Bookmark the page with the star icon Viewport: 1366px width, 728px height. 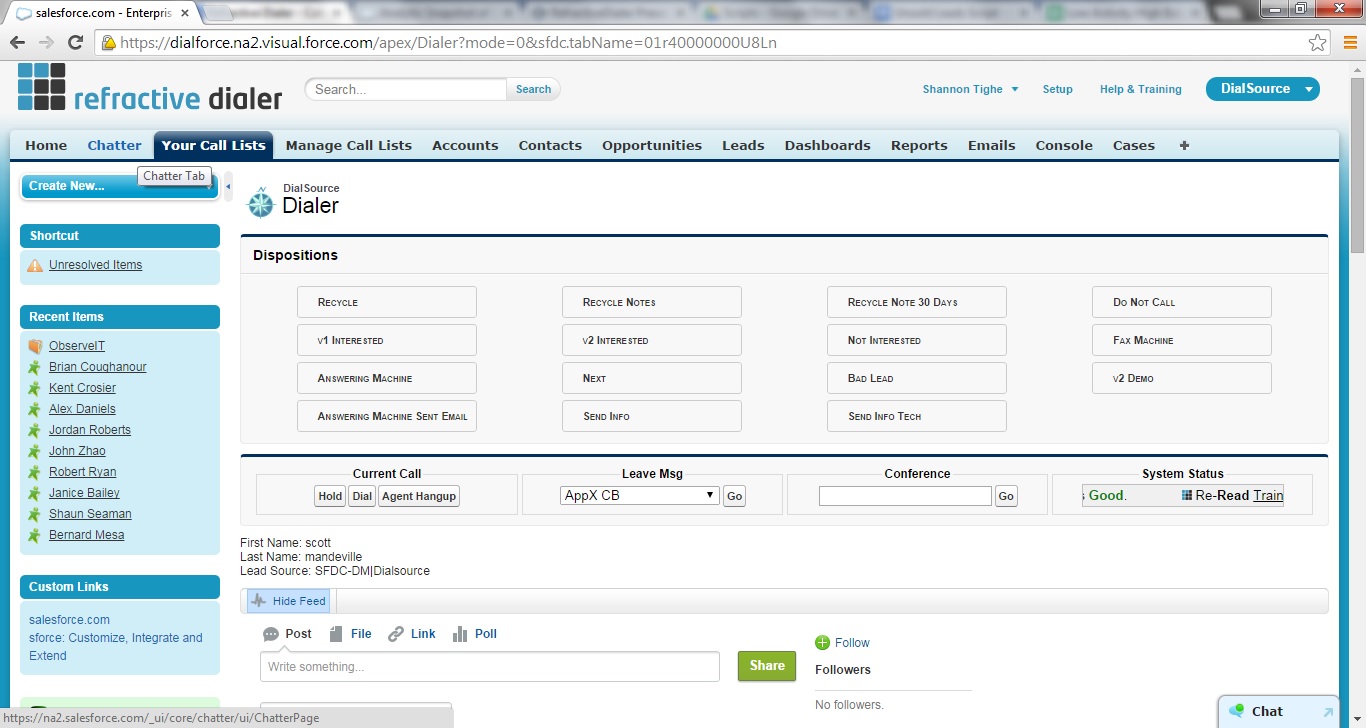pyautogui.click(x=1318, y=43)
